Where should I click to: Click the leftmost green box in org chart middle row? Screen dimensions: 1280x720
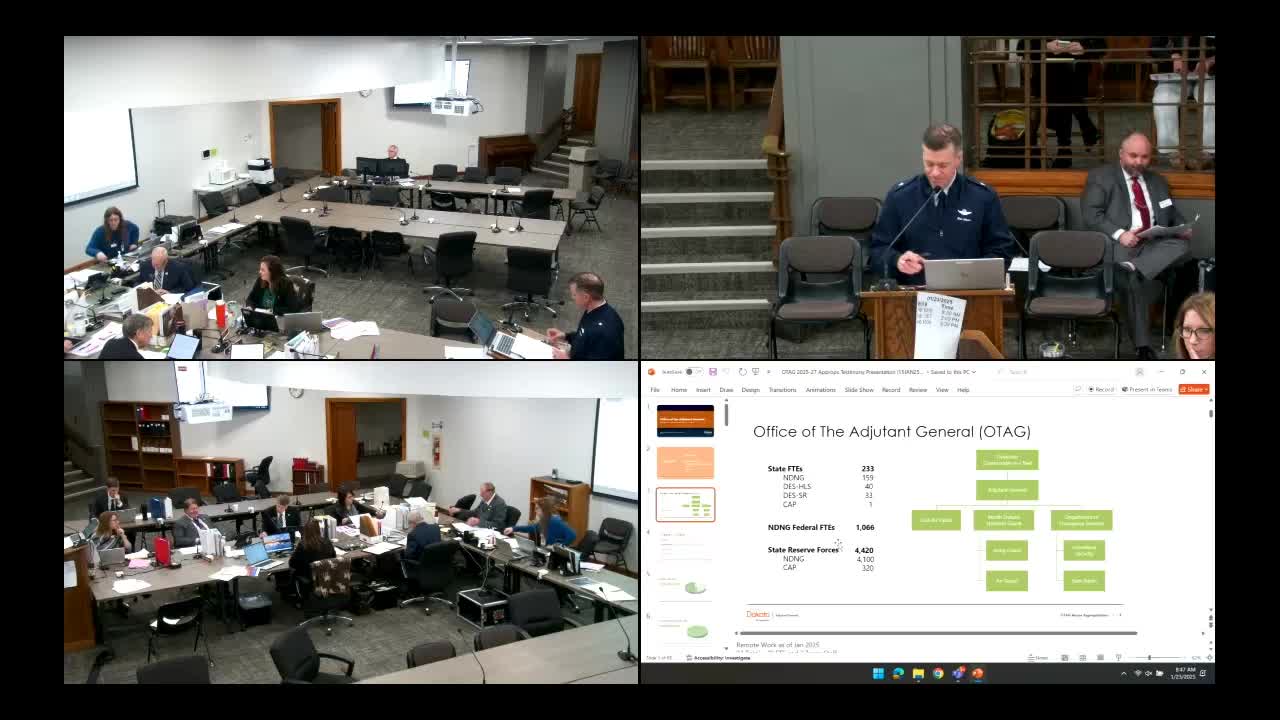[936, 520]
